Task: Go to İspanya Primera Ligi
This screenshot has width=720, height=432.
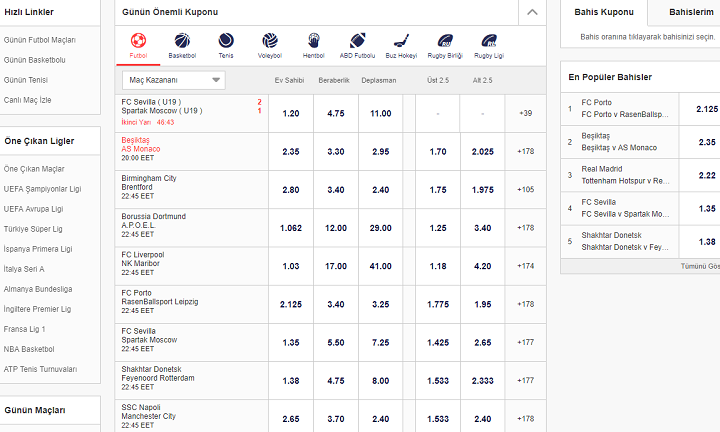Action: 38,249
